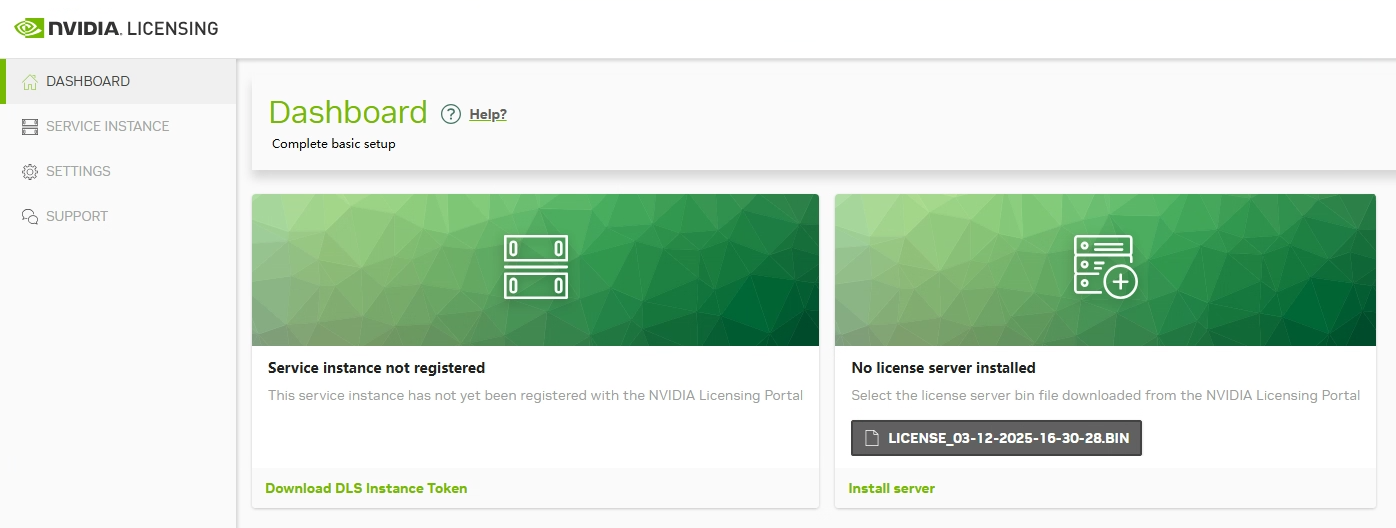
Task: Go to SERVICE INSTANCE in sidebar
Action: (x=107, y=126)
